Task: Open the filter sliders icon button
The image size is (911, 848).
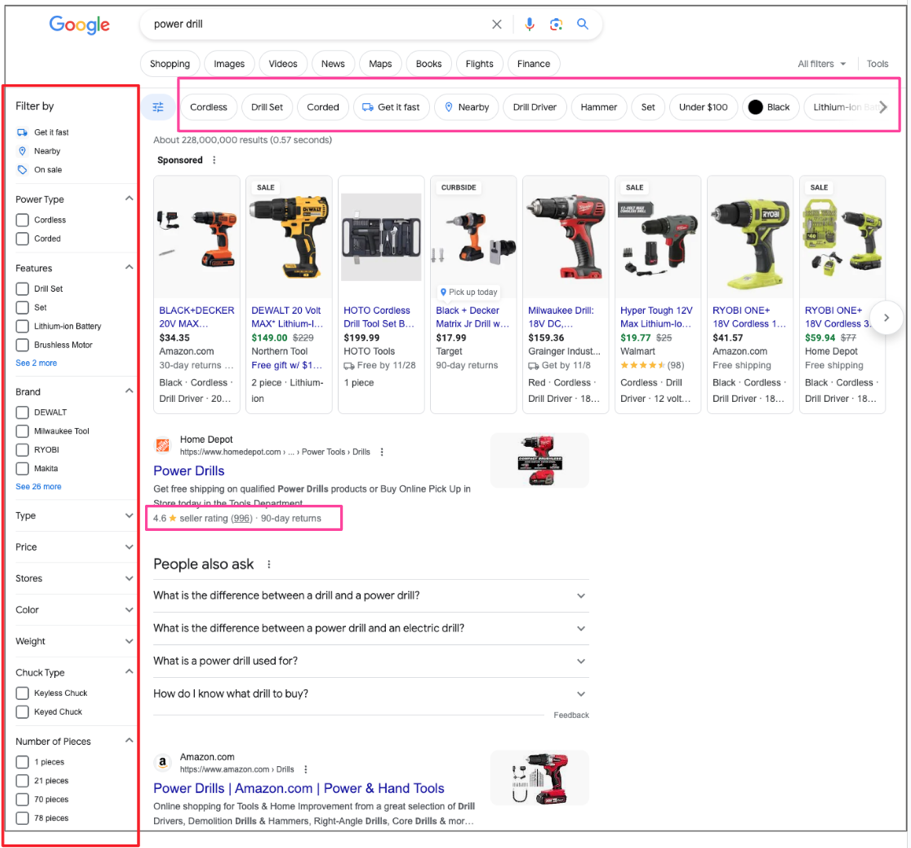Action: (x=158, y=107)
